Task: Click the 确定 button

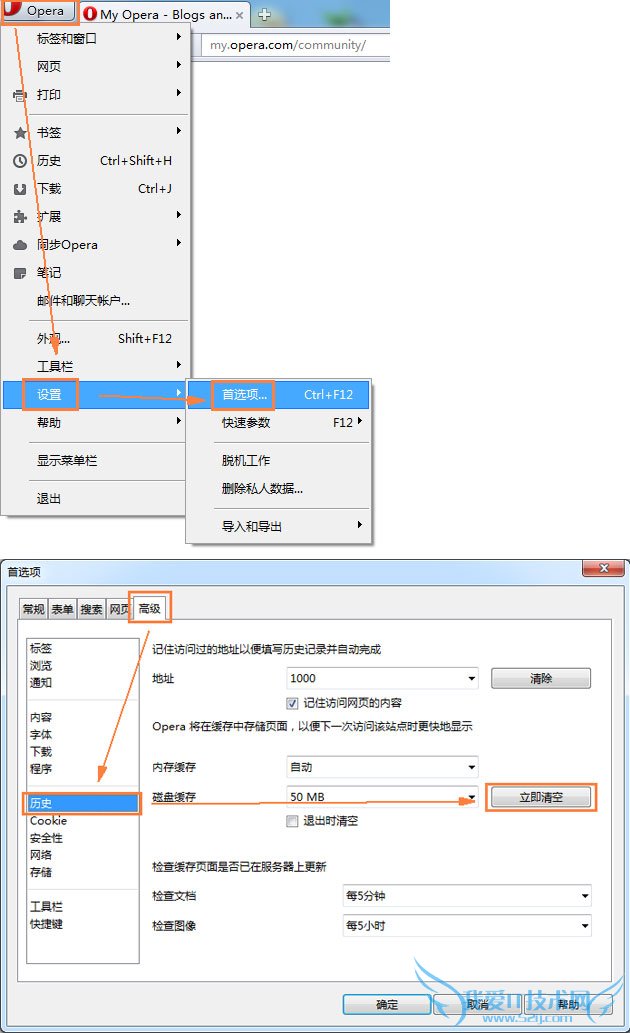Action: coord(387,1005)
